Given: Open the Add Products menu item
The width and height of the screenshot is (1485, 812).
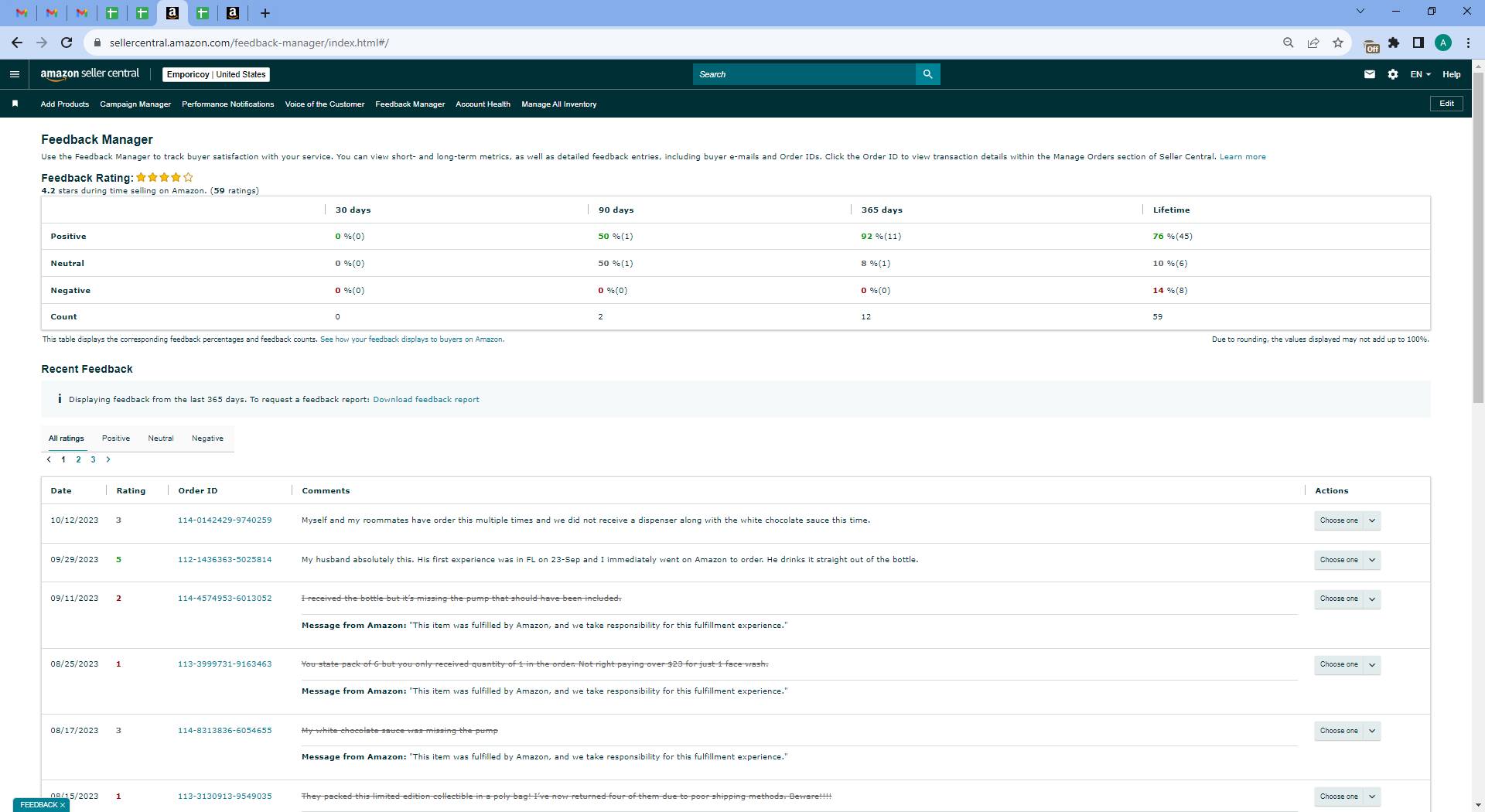Looking at the screenshot, I should (x=65, y=104).
